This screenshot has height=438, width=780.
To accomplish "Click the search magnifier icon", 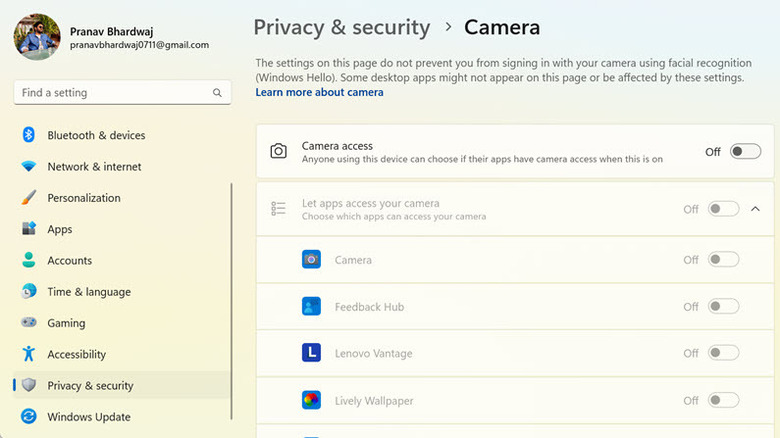I will [217, 93].
